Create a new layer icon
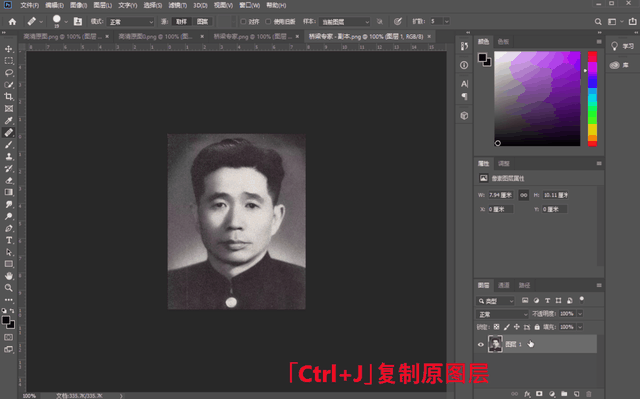The image size is (640, 399). click(x=576, y=394)
